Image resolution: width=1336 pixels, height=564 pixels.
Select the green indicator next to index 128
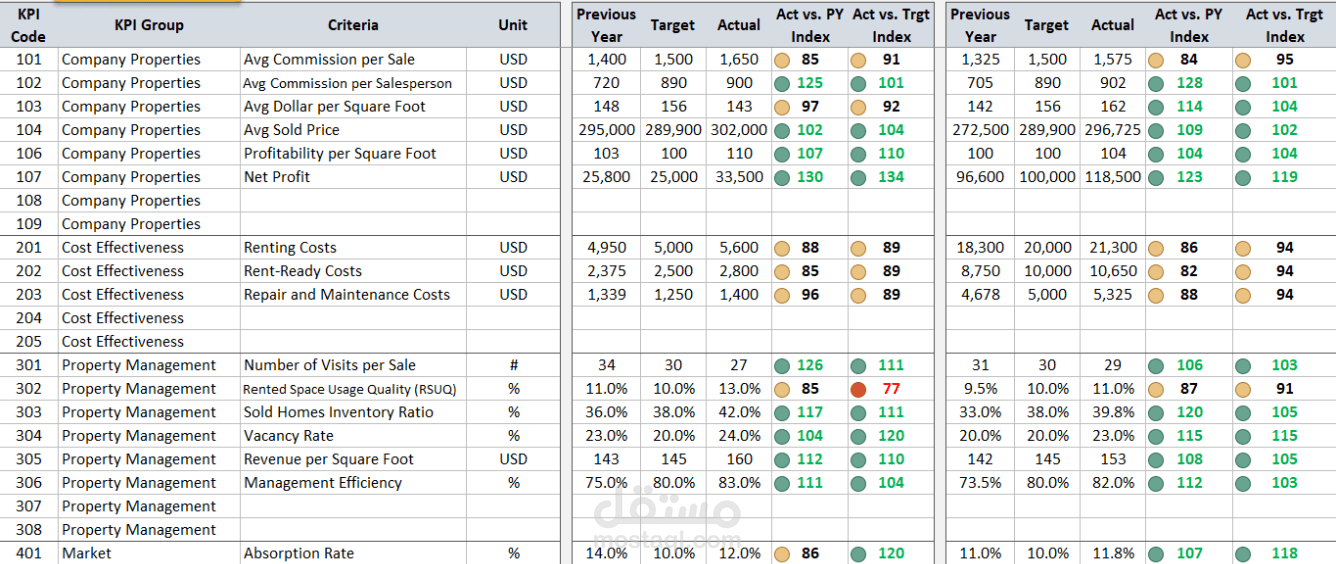pyautogui.click(x=1156, y=83)
